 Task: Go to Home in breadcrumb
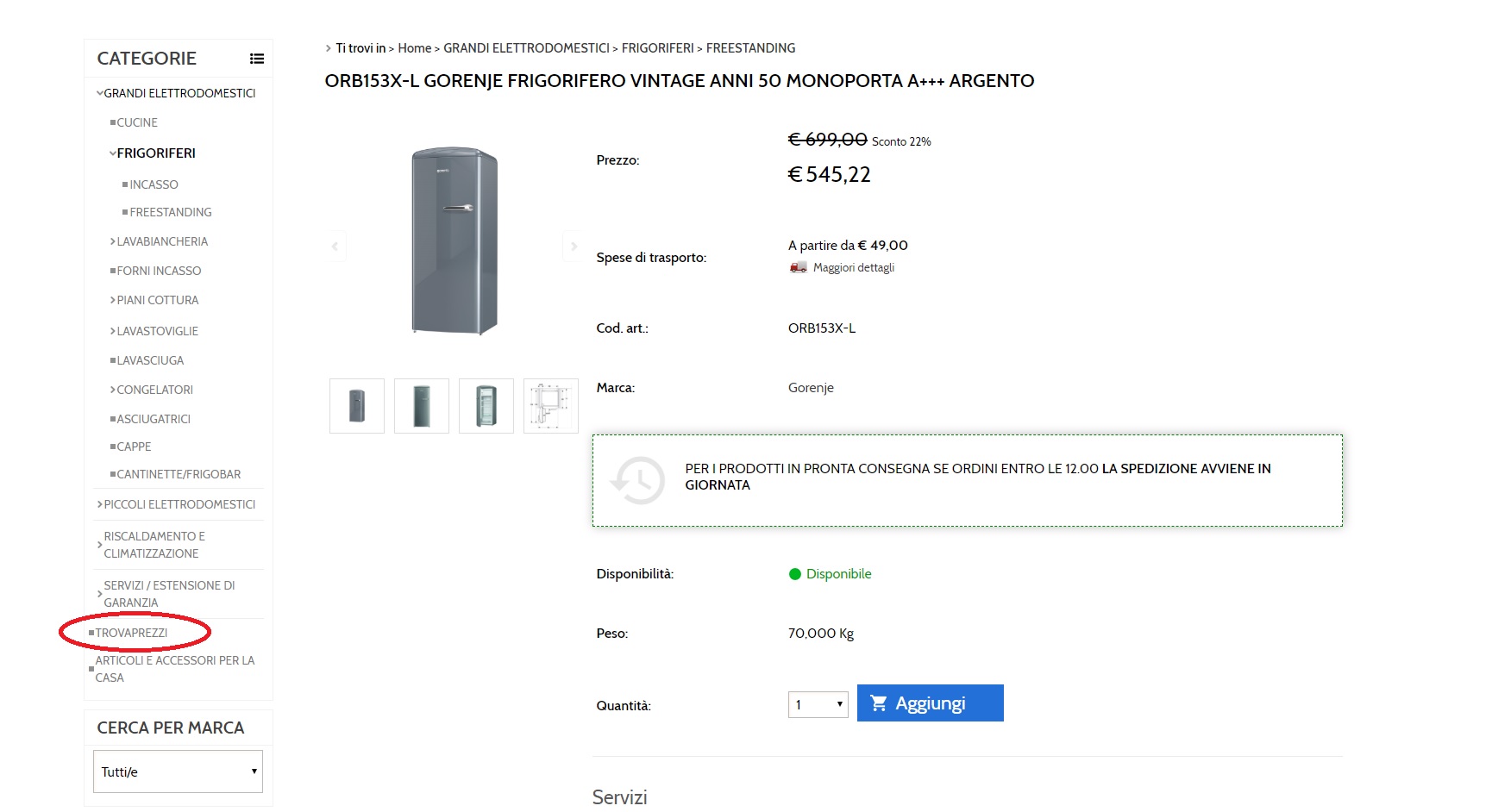(x=414, y=48)
